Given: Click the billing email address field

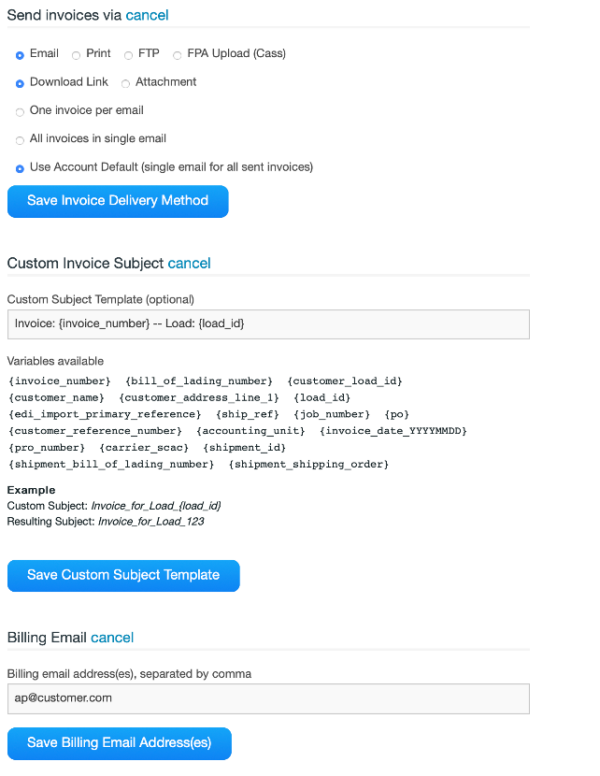Looking at the screenshot, I should tap(268, 698).
